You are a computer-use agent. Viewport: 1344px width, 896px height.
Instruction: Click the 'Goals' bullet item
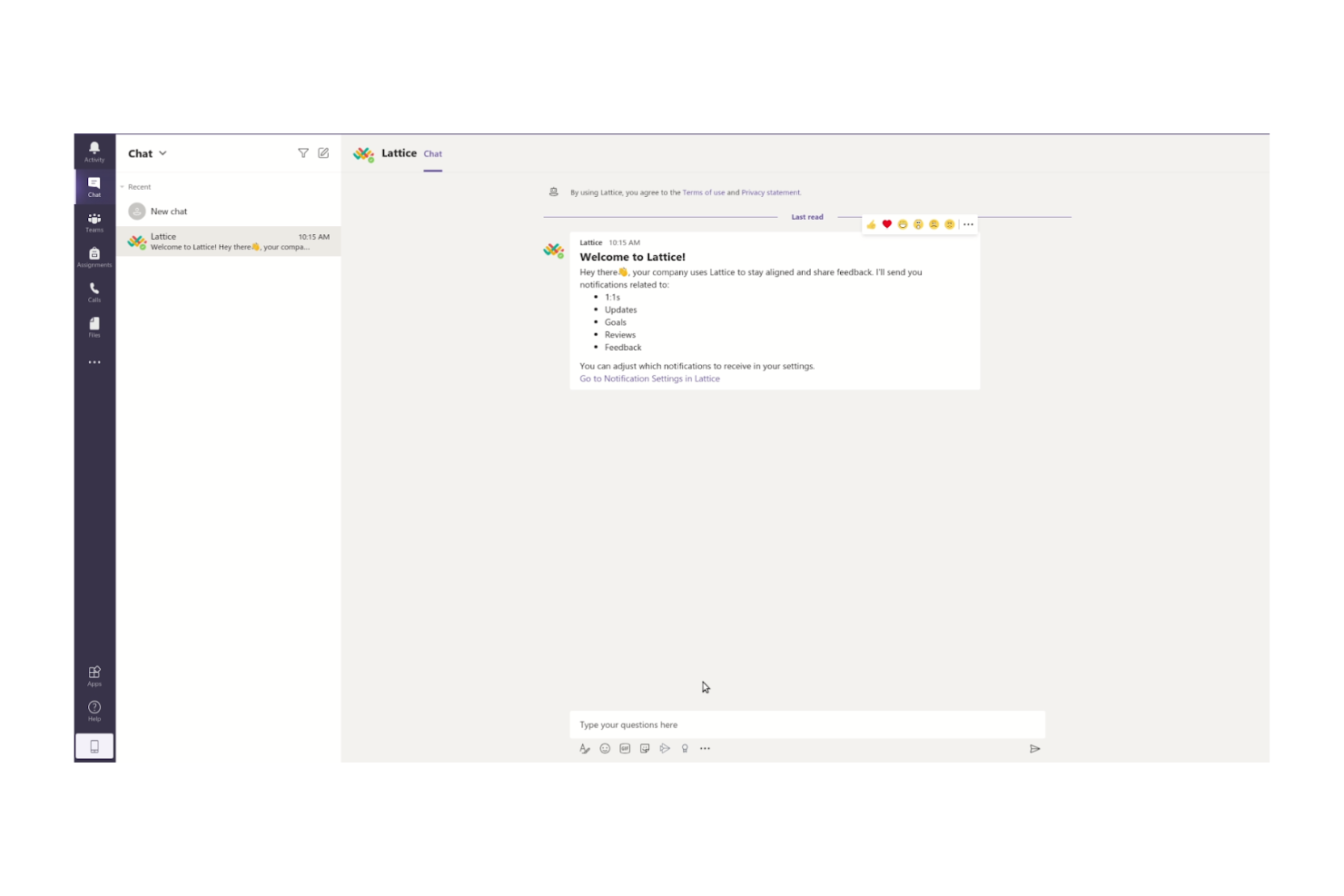(616, 322)
